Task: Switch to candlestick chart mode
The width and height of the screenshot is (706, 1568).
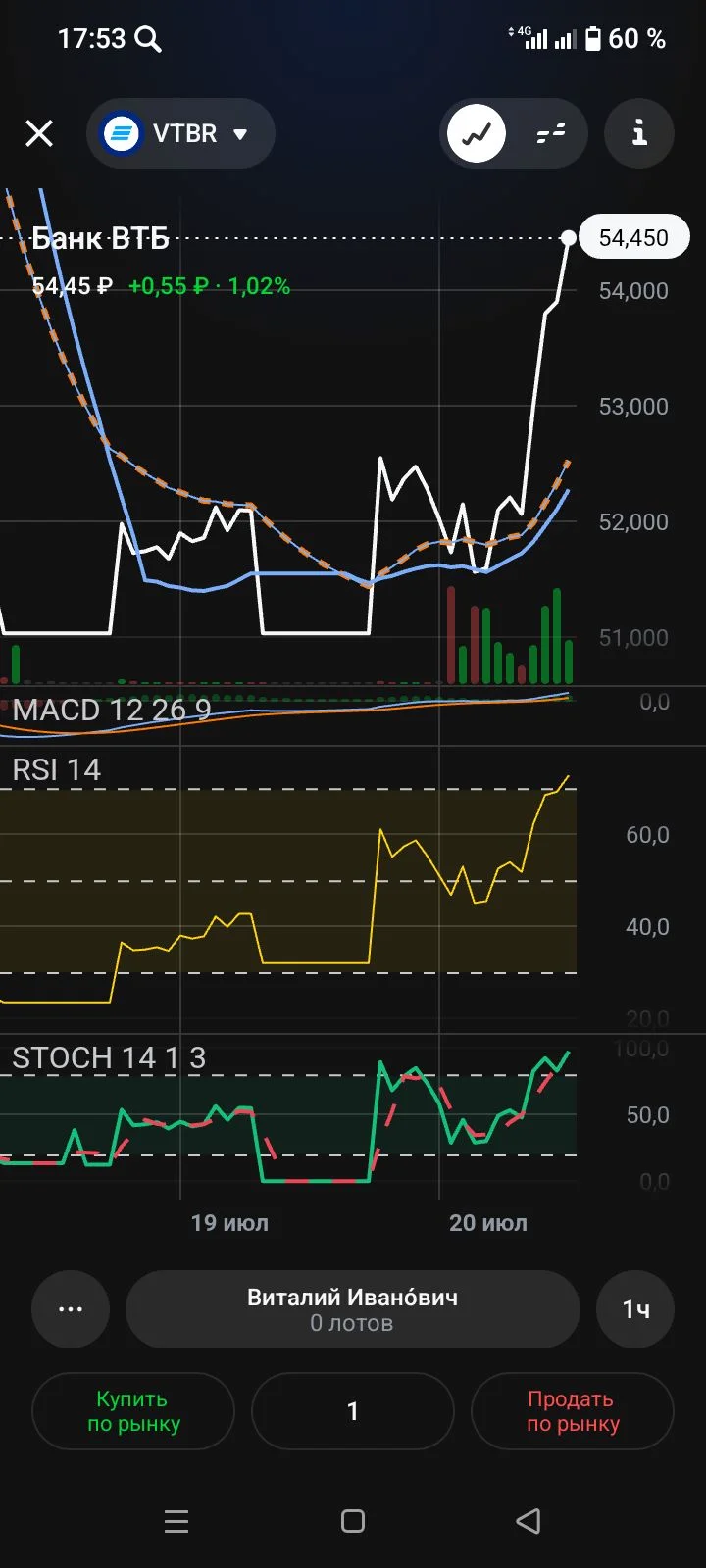Action: (x=551, y=133)
